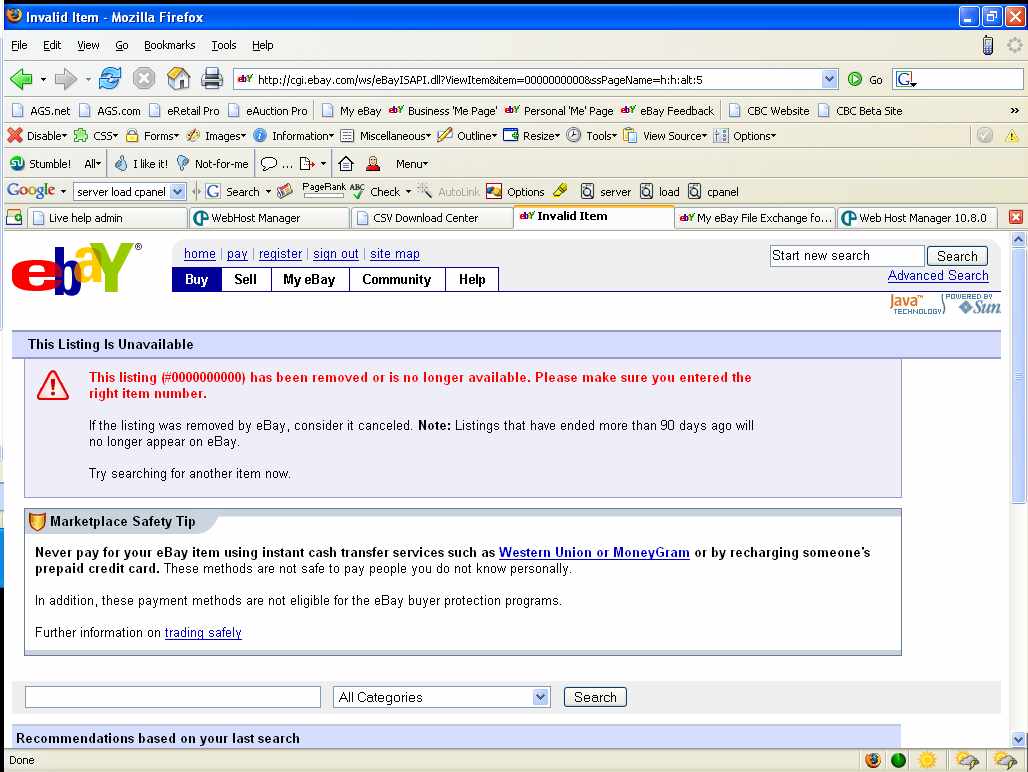The image size is (1028, 772).
Task: Open the Disable menu in developer toolbar
Action: point(37,136)
